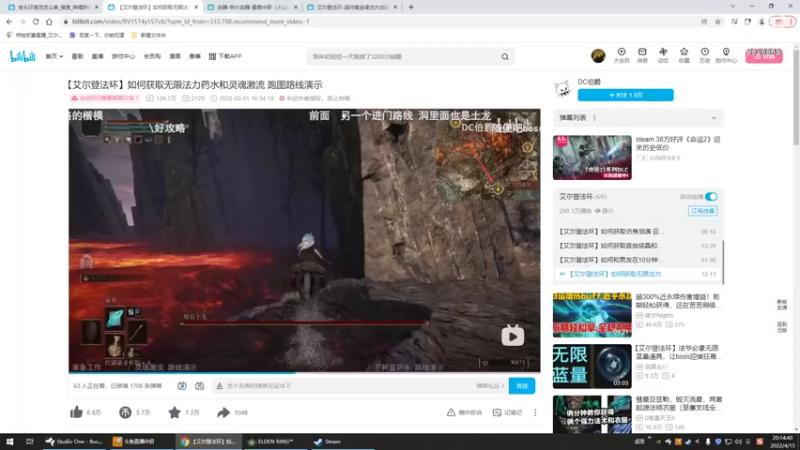Open the 创作中心 creator center icon
The image size is (800, 450).
(726, 55)
